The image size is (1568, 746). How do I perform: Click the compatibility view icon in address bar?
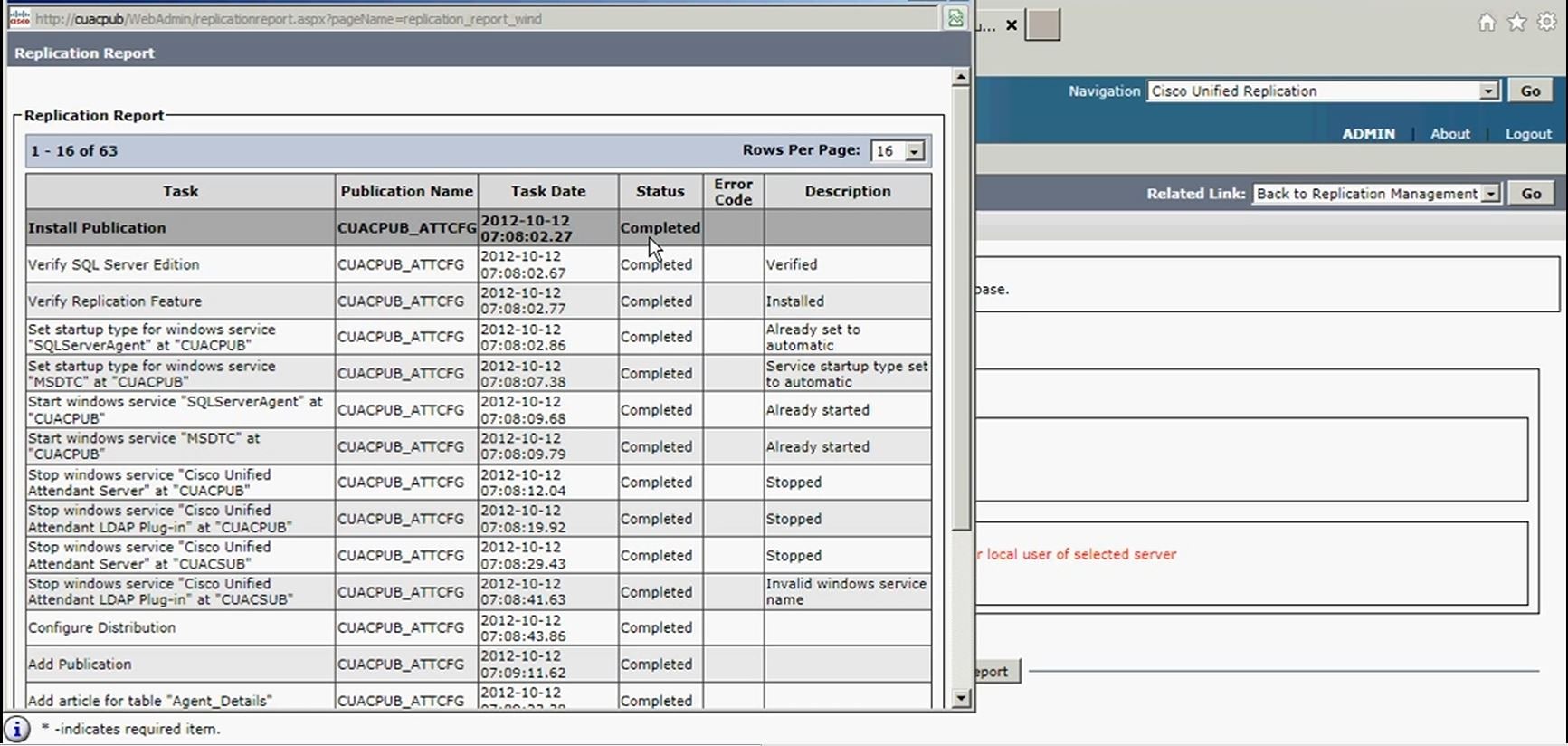[955, 18]
